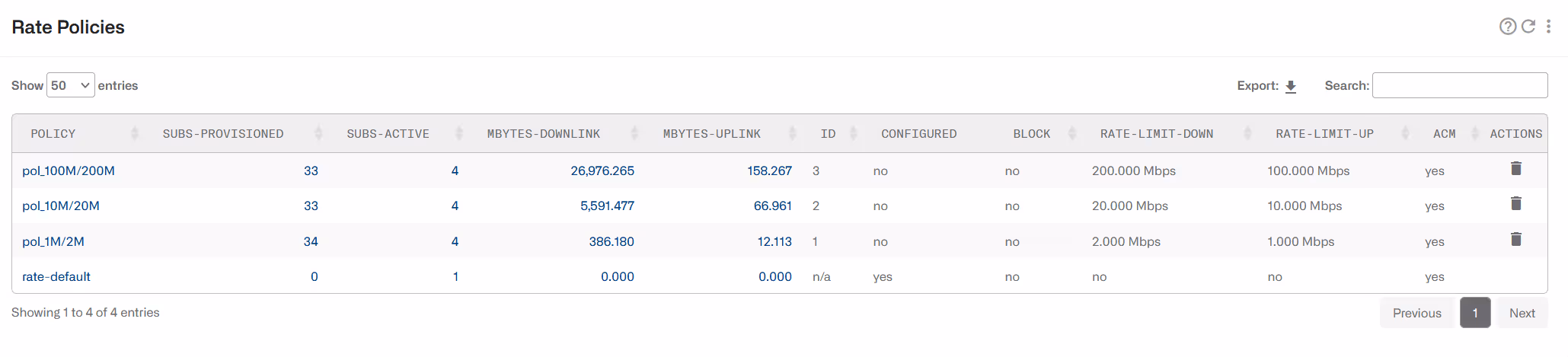Screen dimensions: 1568x357
Task: Delete the pol_100M/200M policy with trash icon
Action: (1516, 169)
